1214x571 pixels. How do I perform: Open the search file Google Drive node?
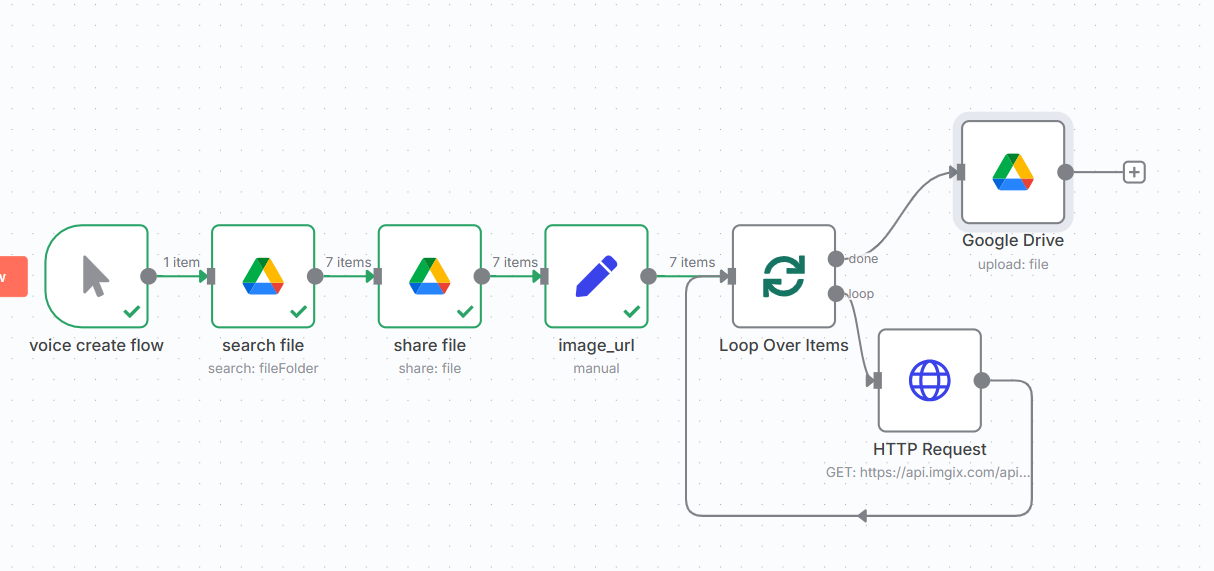click(x=263, y=276)
